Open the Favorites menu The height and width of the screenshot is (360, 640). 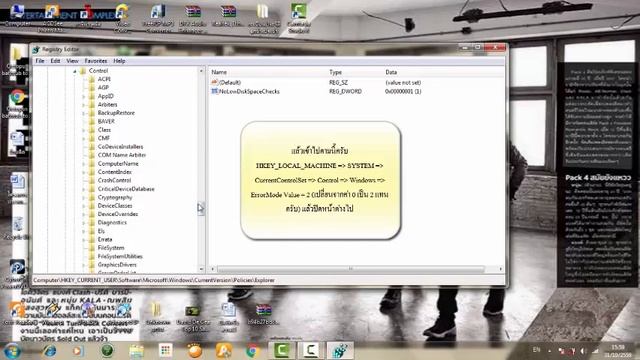coord(96,61)
